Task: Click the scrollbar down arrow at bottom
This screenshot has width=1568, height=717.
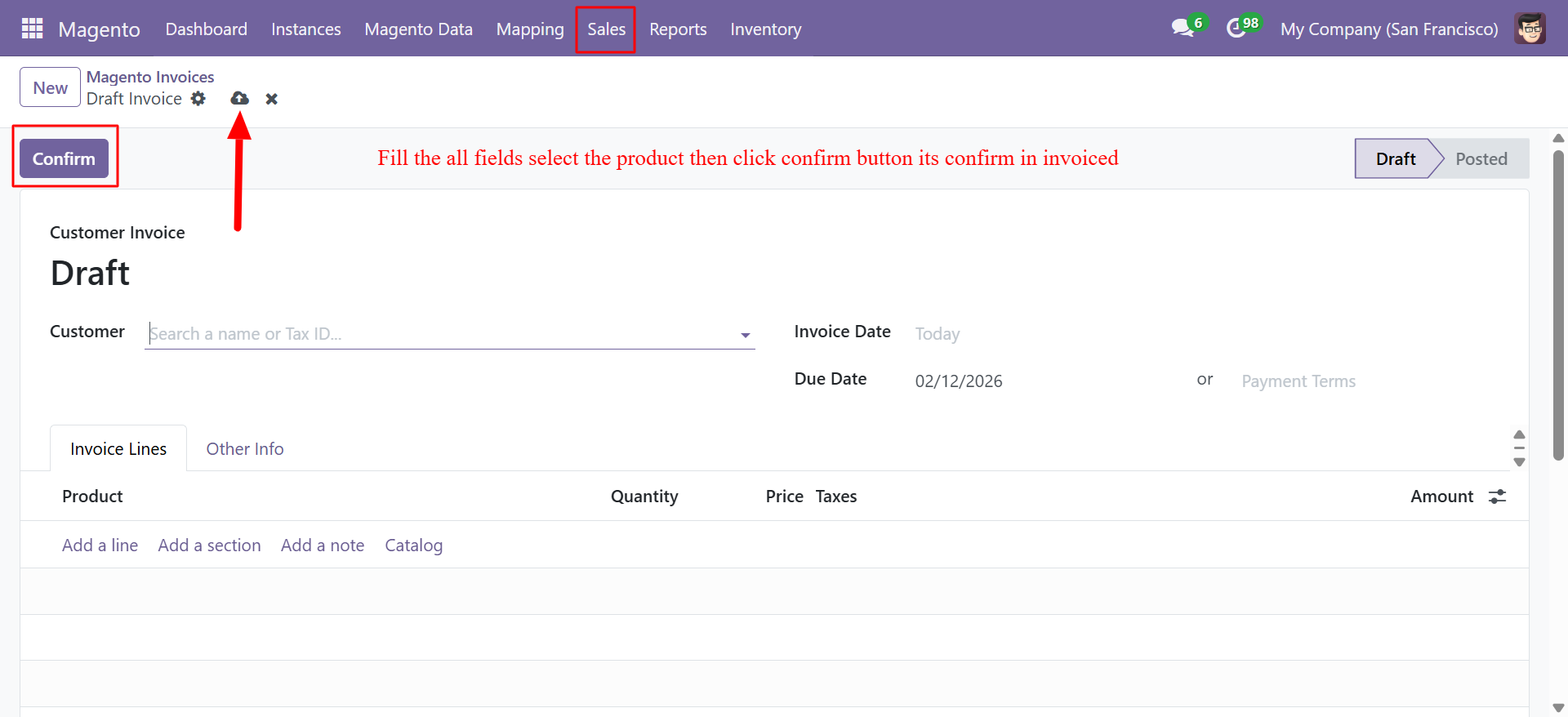Action: point(1558,707)
